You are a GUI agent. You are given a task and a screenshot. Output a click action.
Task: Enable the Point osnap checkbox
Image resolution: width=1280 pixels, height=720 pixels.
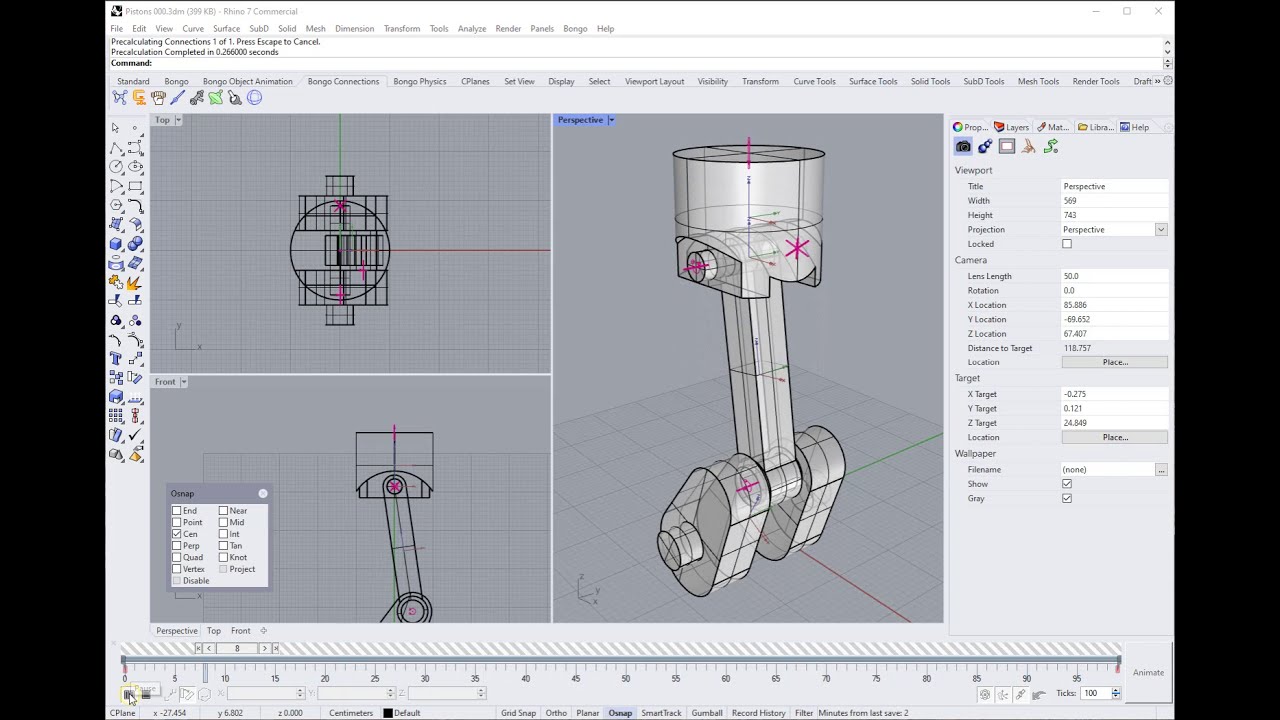click(177, 522)
